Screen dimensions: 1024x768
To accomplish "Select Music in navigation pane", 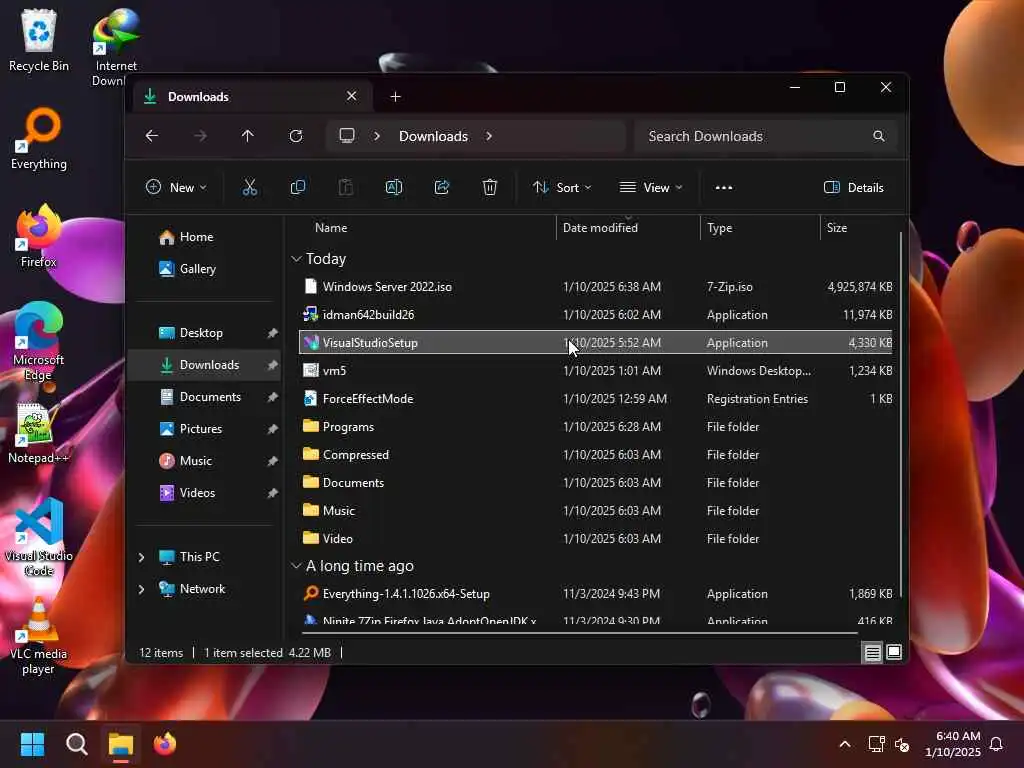I will (x=195, y=461).
